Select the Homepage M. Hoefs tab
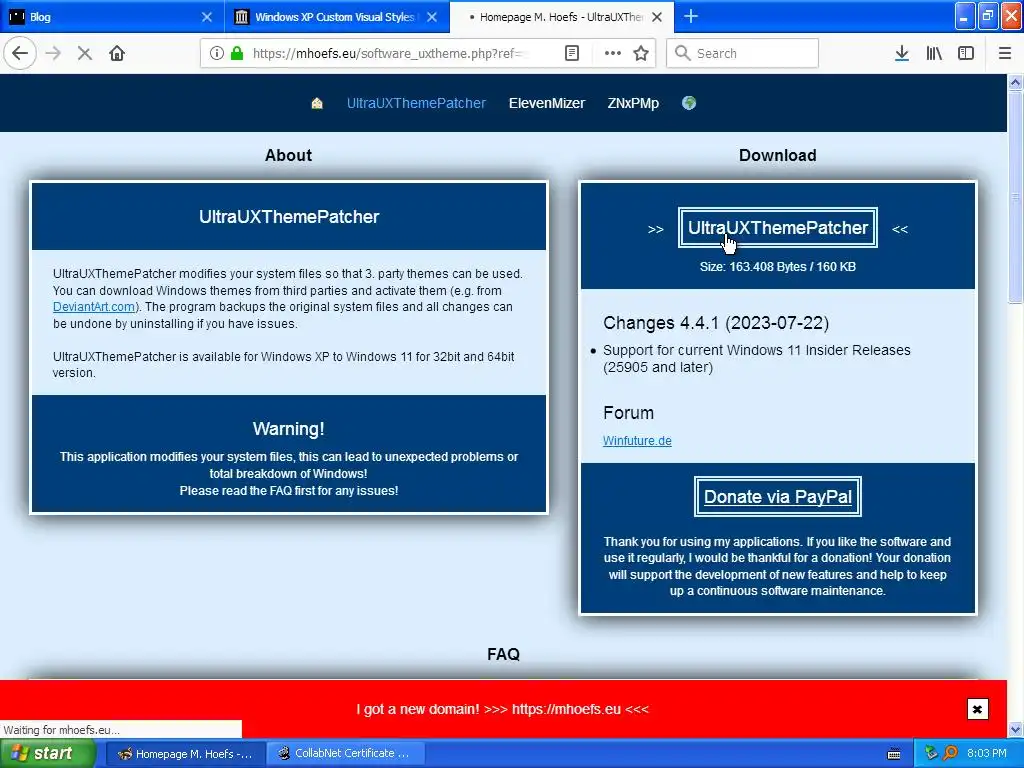The width and height of the screenshot is (1024, 768). click(562, 17)
